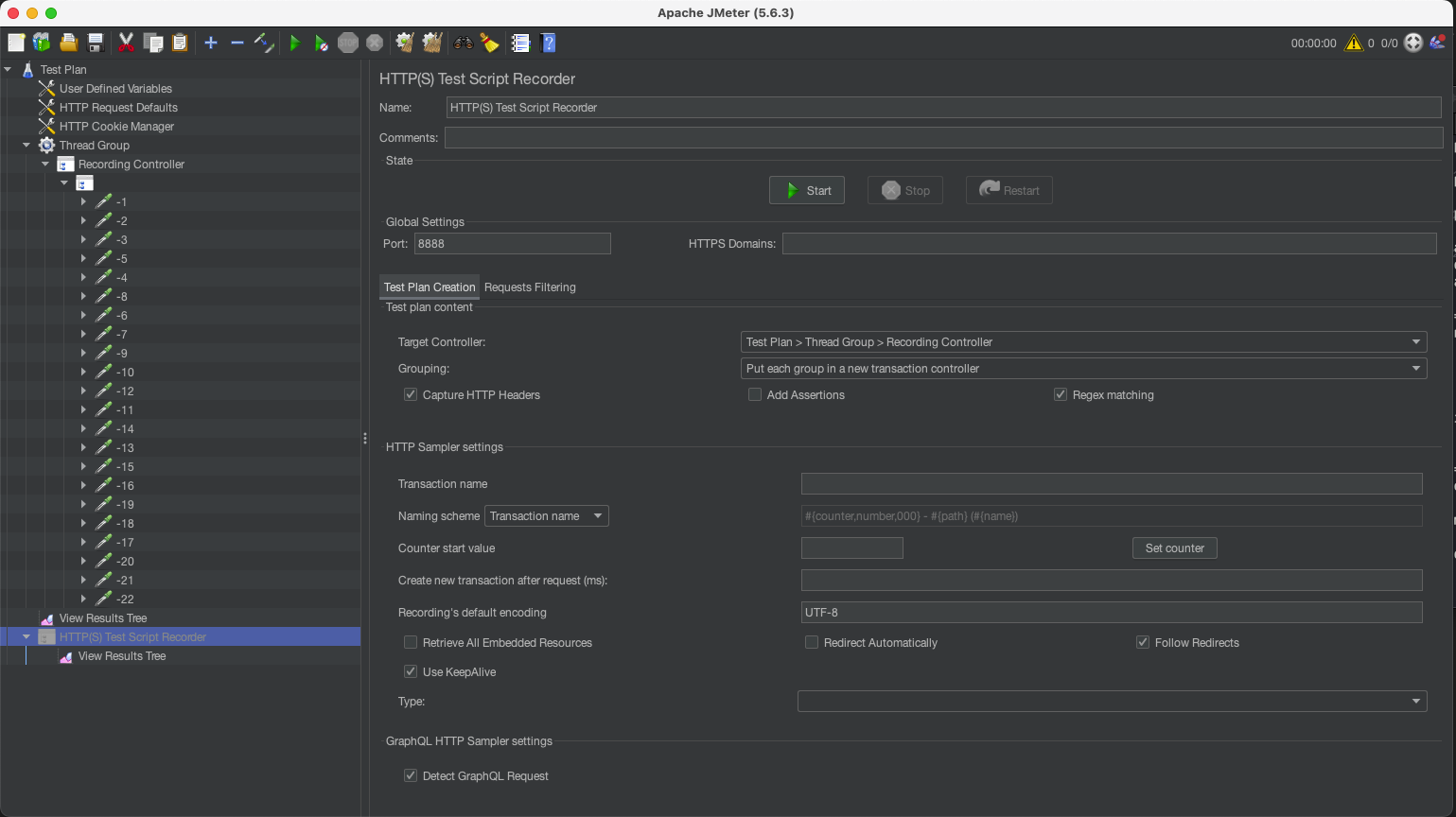The height and width of the screenshot is (817, 1456).
Task: Click the Transaction name input field
Action: coord(1112,483)
